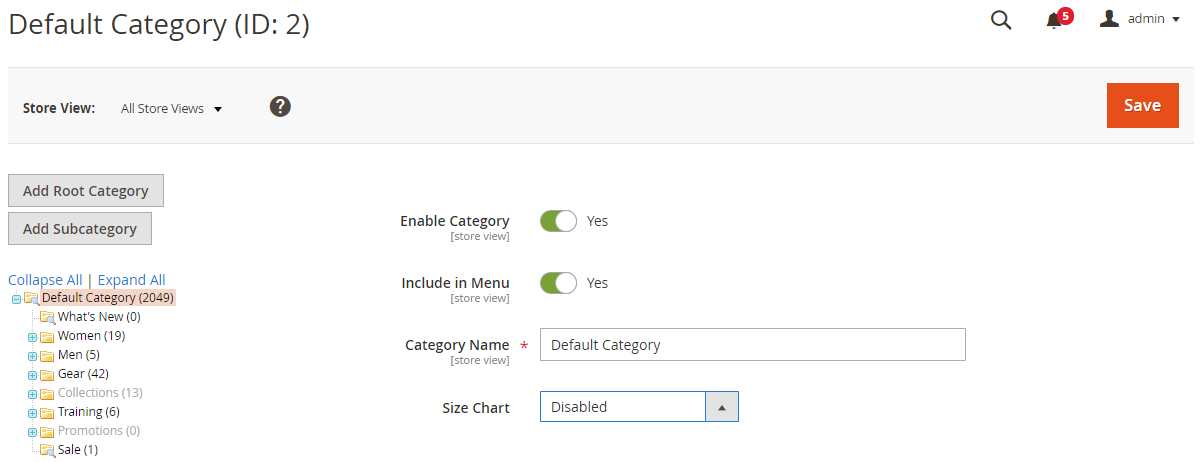Toggle the Include in Menu switch
Screen dimensions: 1201x462
558,283
